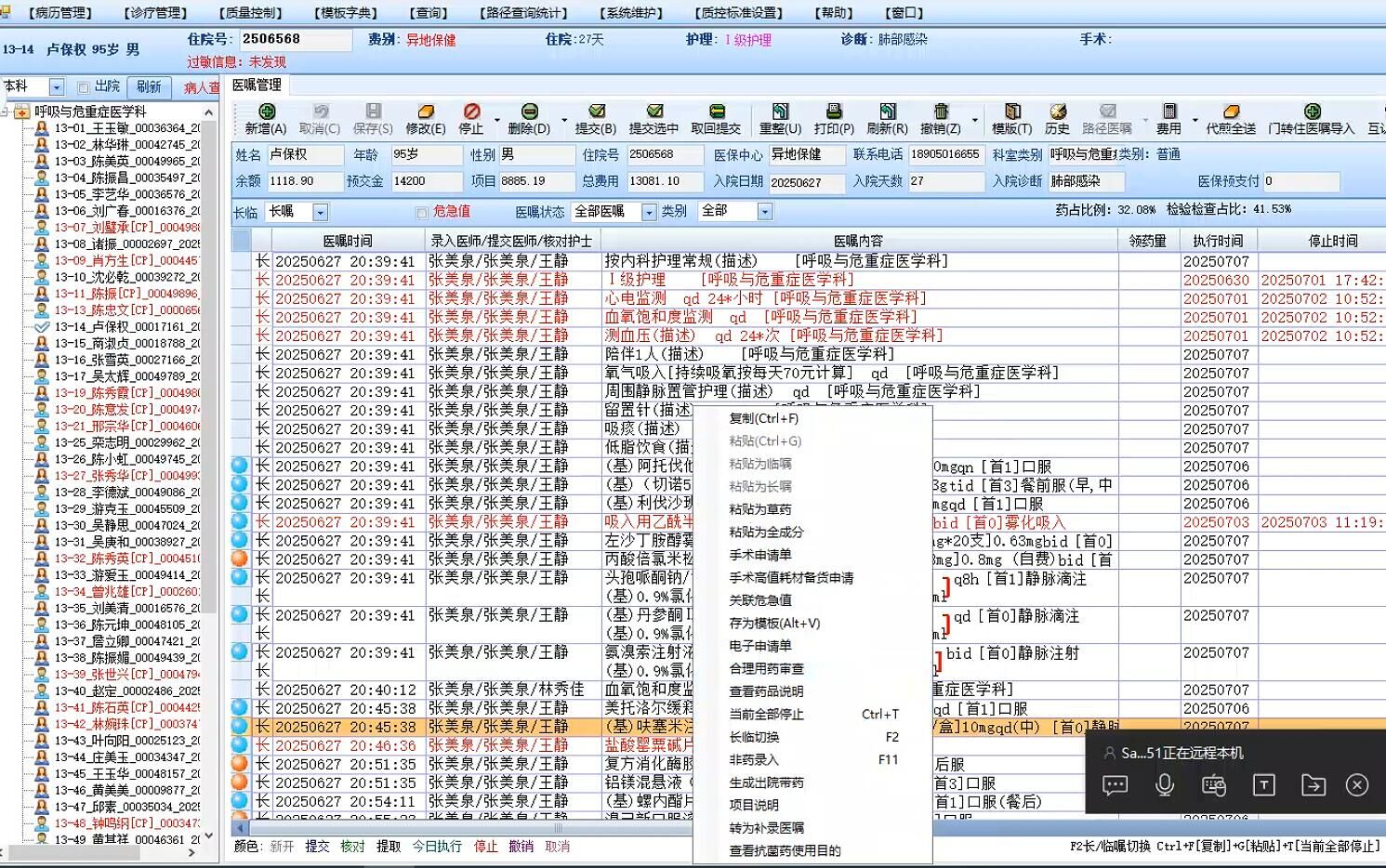
Task: Select the 氧气吸入 order row
Action: pyautogui.click(x=809, y=373)
